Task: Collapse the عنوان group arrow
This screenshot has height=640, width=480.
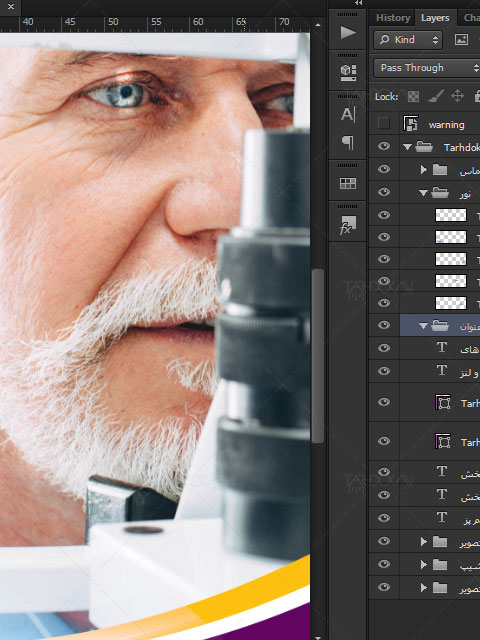Action: point(423,326)
